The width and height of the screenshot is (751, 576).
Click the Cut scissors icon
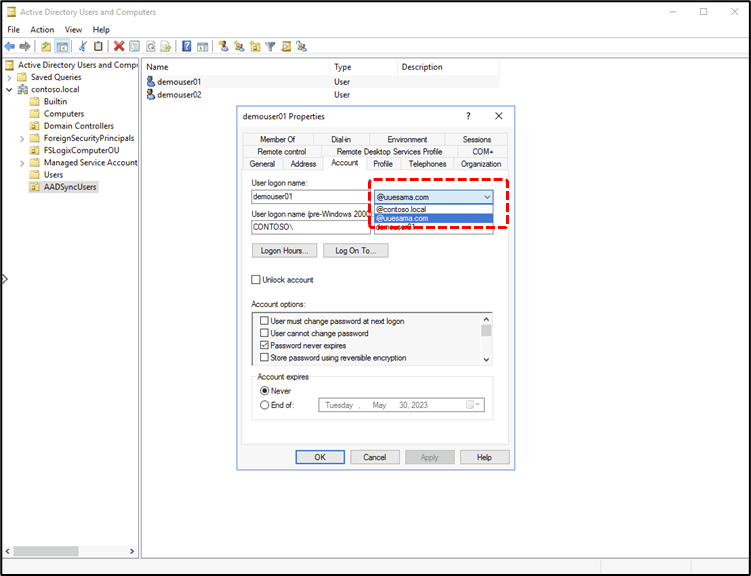(x=83, y=46)
